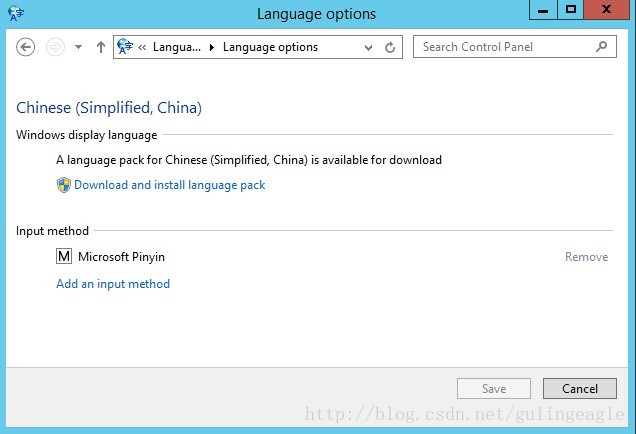Open the recent locations dropdown arrow
636x434 pixels.
[x=78, y=47]
